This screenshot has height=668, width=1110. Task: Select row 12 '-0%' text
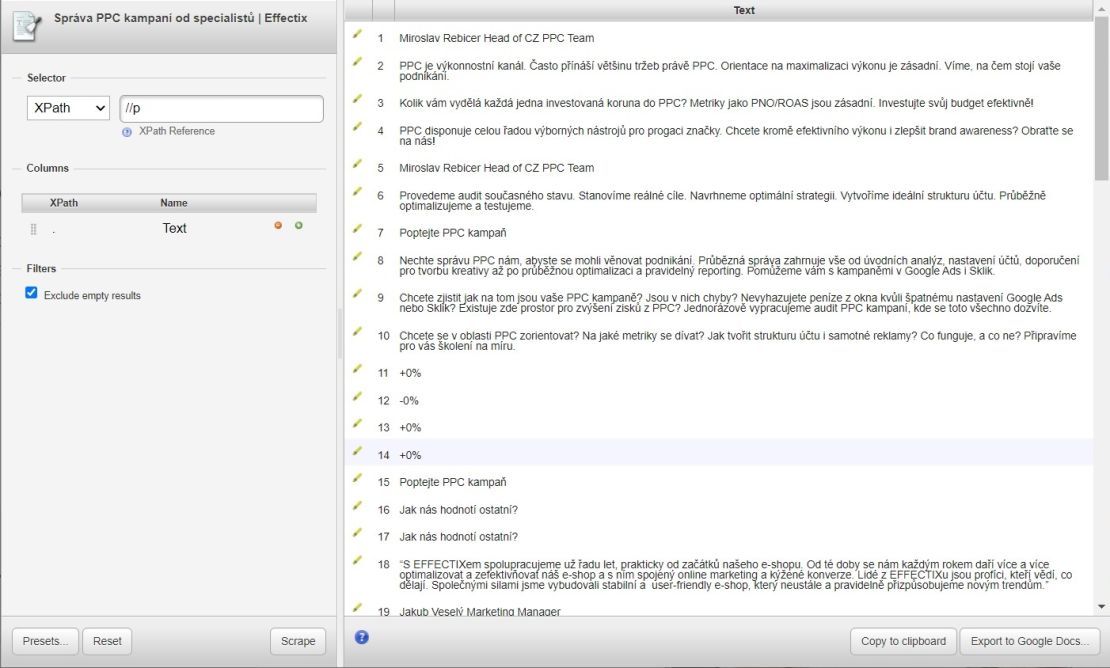408,401
